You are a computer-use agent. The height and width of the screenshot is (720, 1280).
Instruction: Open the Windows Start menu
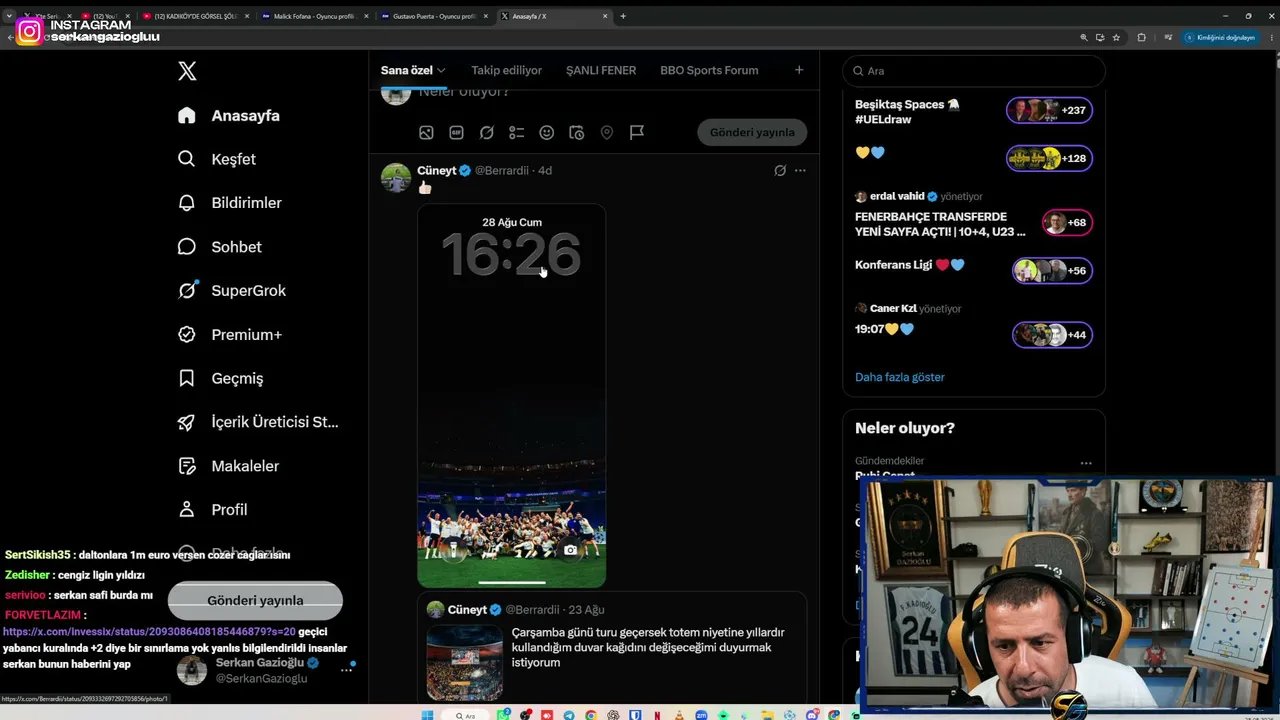pyautogui.click(x=426, y=715)
